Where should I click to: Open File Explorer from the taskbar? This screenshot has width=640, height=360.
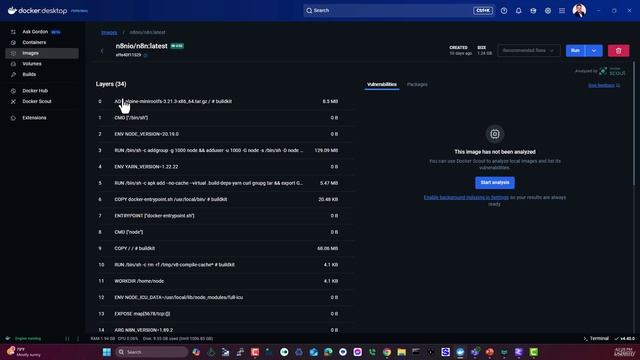point(401,352)
